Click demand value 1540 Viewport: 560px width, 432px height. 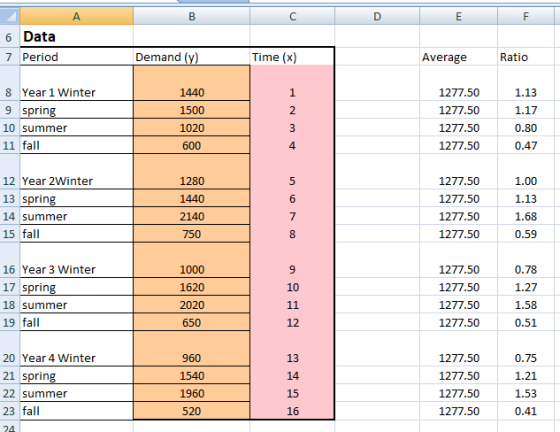(x=192, y=375)
